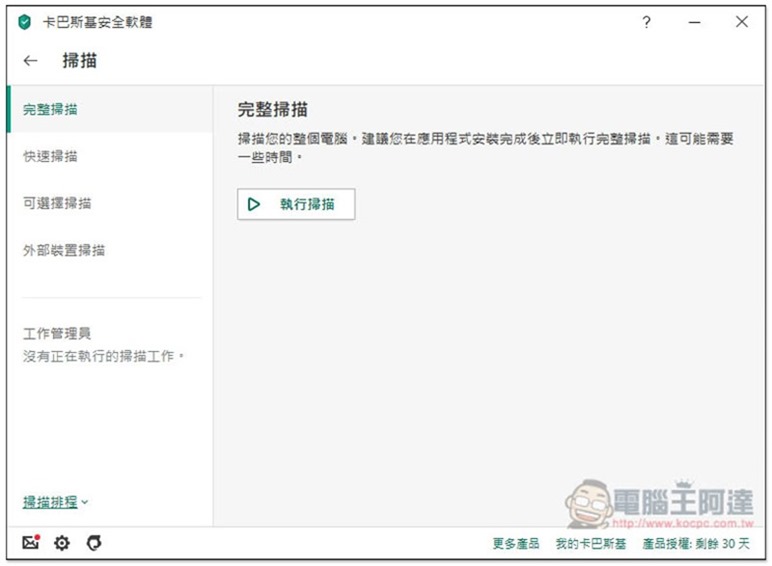Open the 更多產品 link
This screenshot has width=772, height=566.
tap(516, 543)
